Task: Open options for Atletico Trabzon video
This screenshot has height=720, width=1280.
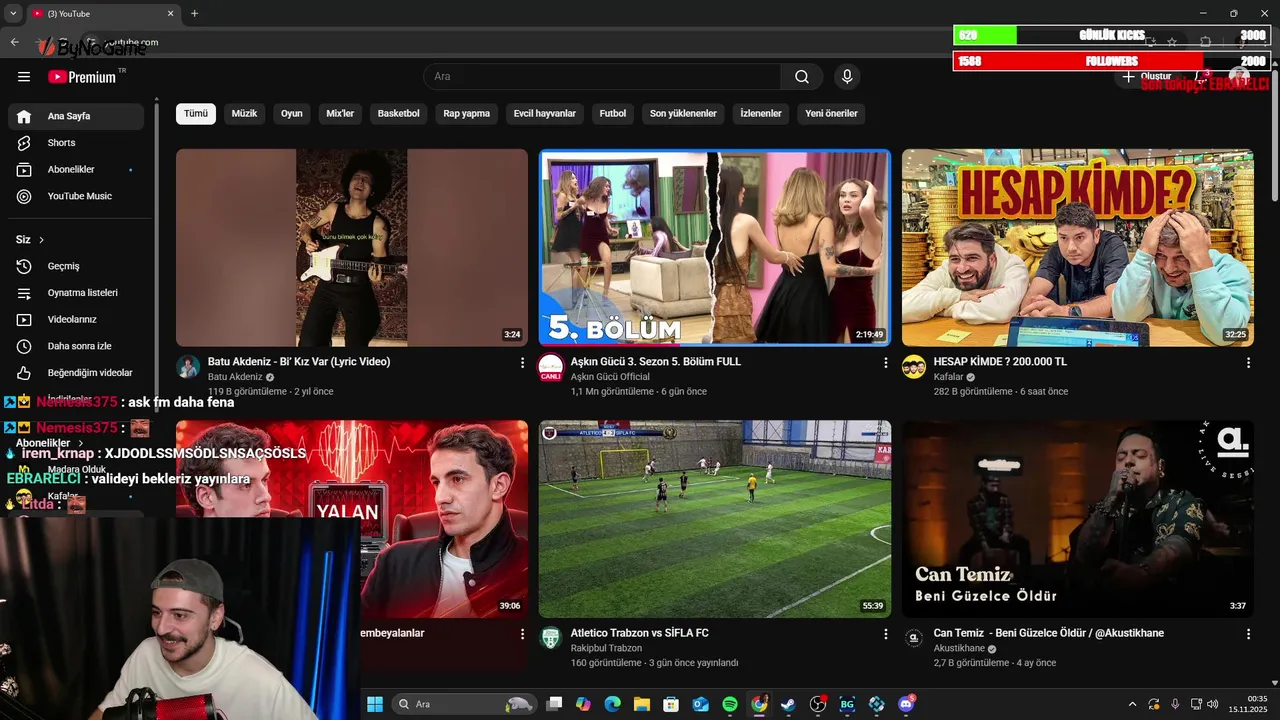Action: 885,634
